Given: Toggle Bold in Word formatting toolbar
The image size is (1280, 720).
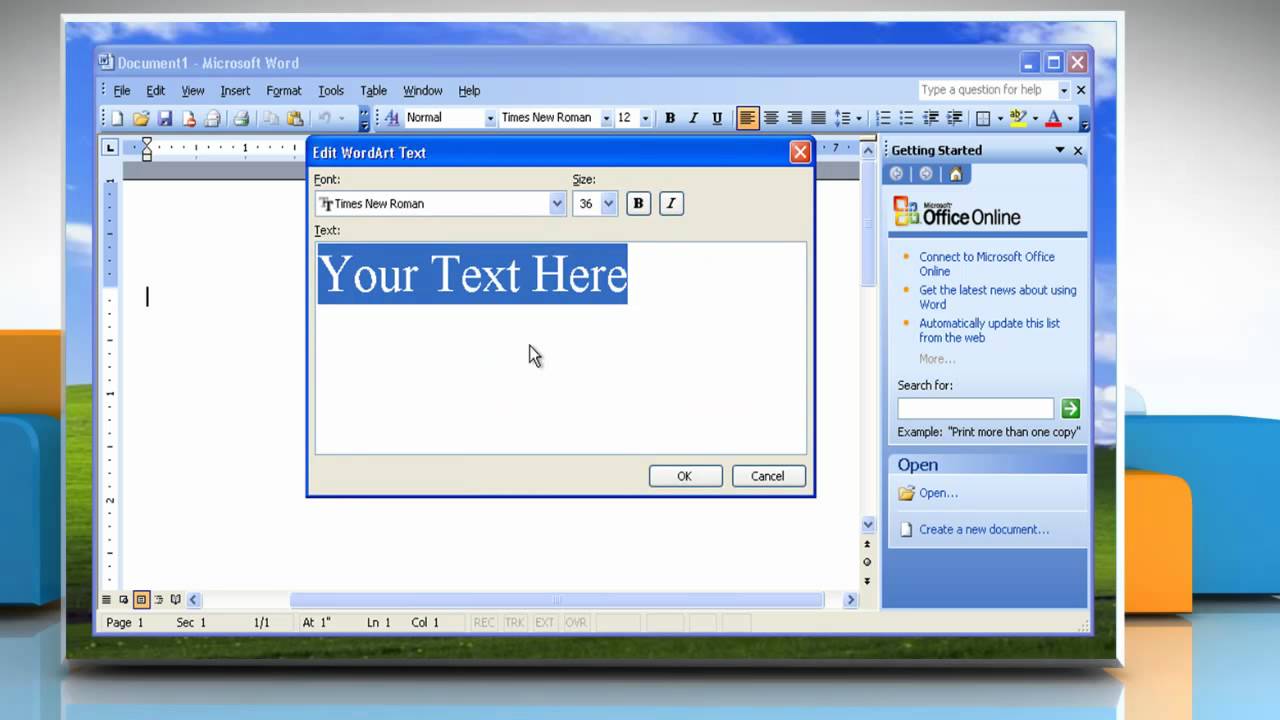Looking at the screenshot, I should click(670, 118).
